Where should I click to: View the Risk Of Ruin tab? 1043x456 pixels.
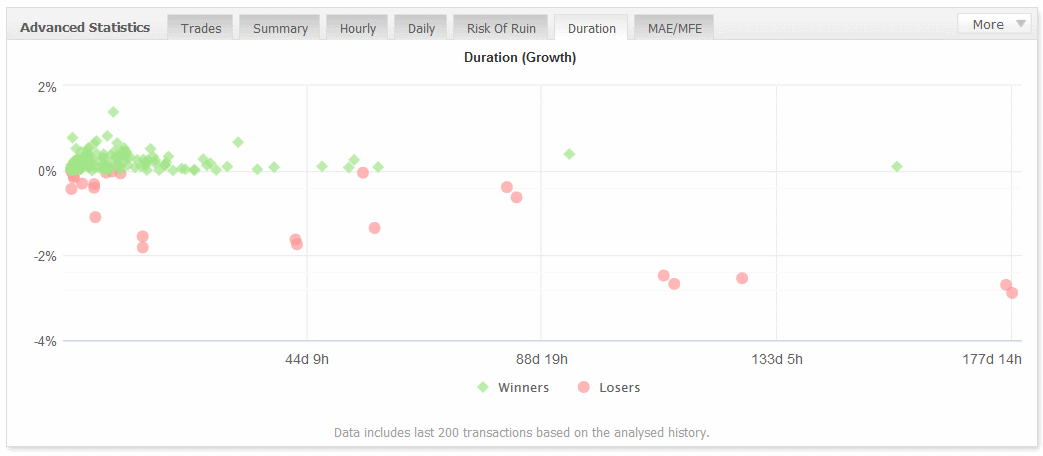coord(501,28)
